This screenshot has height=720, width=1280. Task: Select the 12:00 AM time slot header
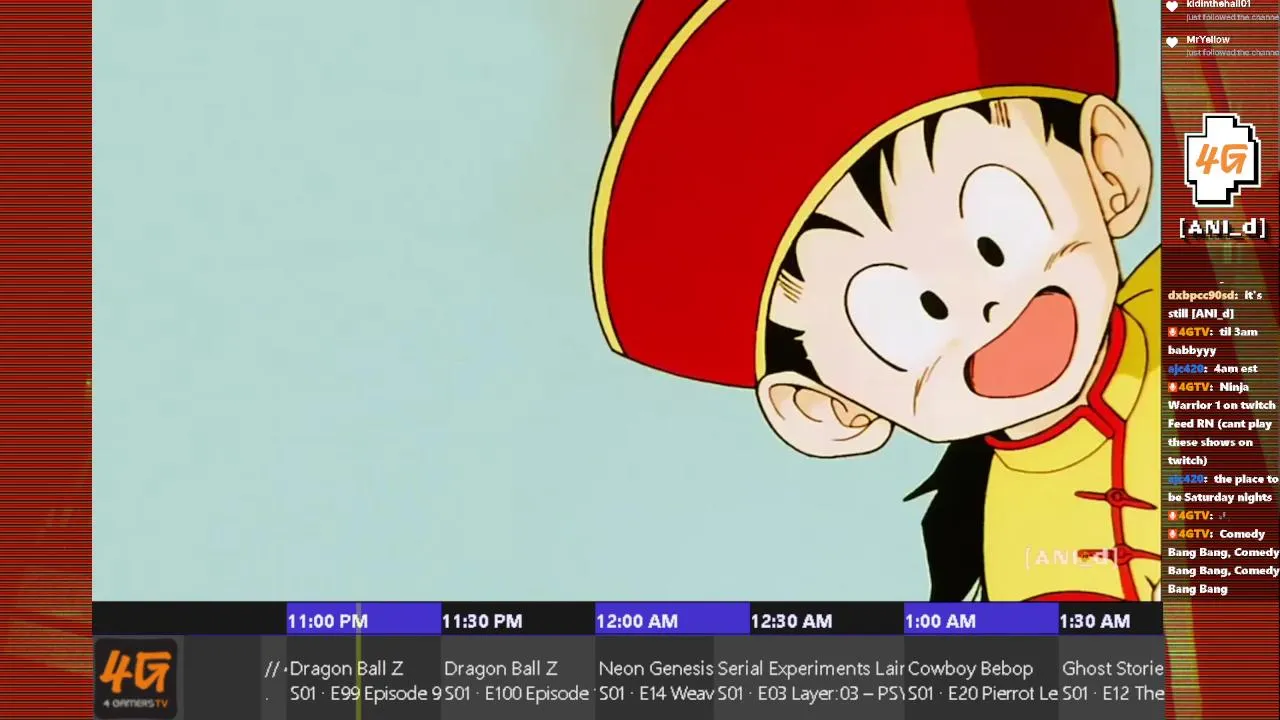coord(672,621)
